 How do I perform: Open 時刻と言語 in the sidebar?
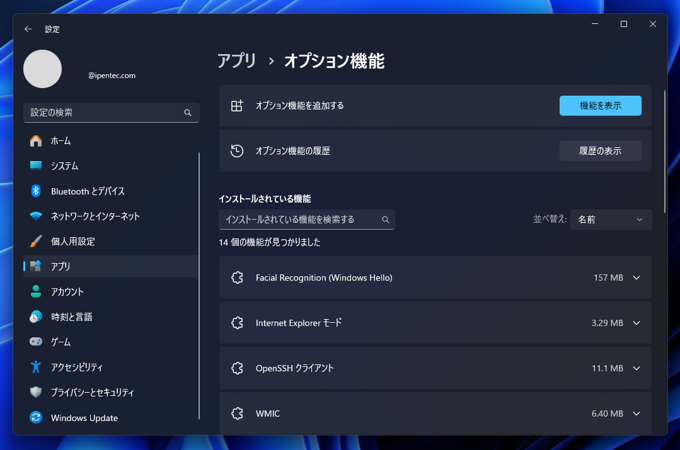click(111, 317)
